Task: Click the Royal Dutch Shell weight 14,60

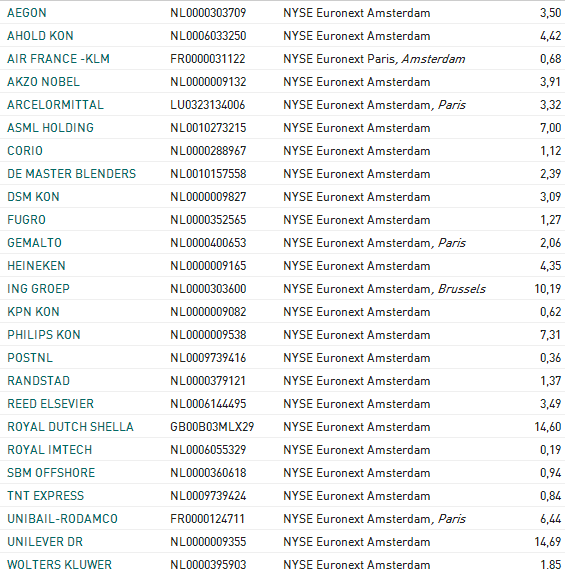Action: (x=548, y=426)
